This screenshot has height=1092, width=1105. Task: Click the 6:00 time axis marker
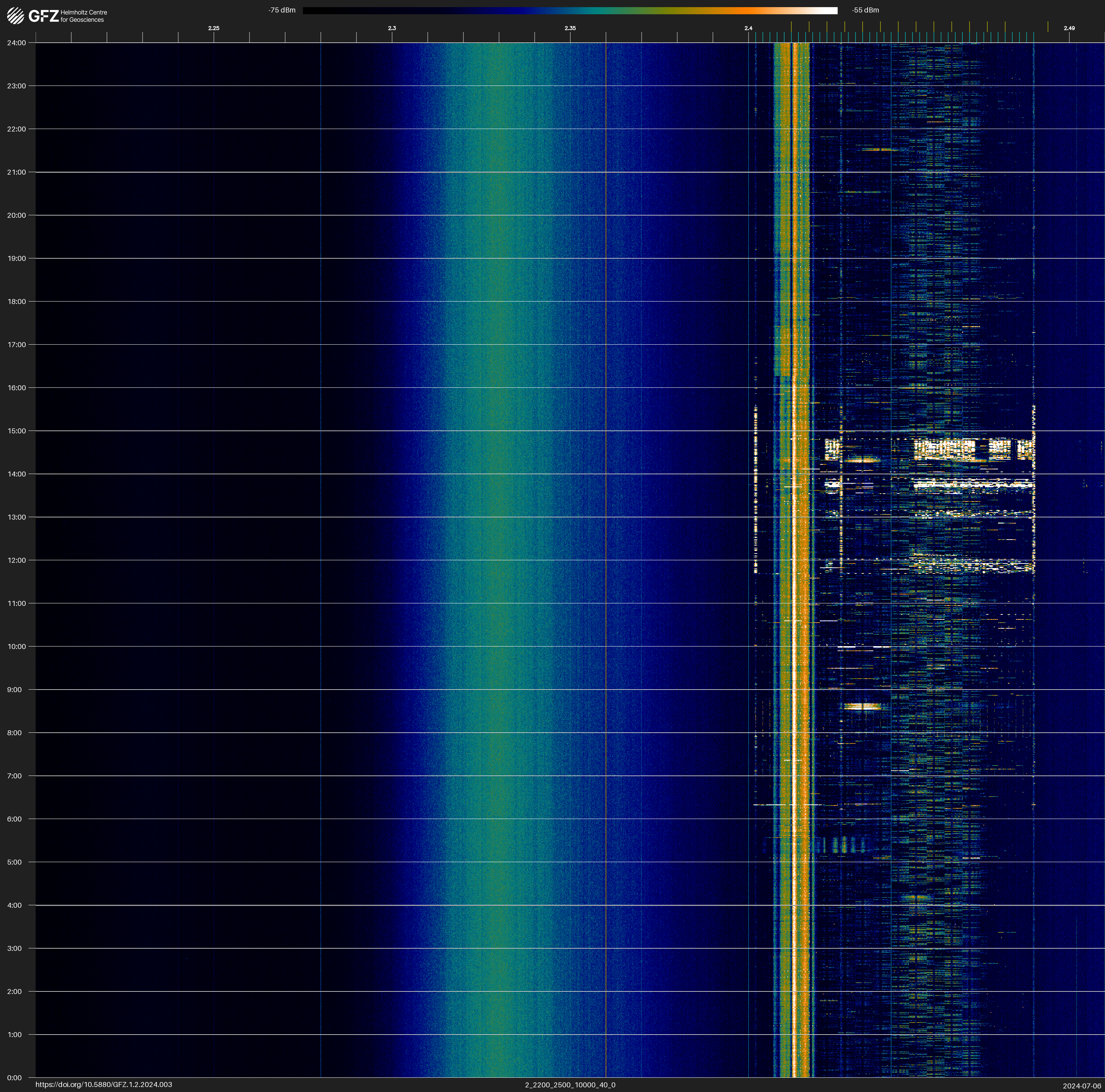[14, 819]
